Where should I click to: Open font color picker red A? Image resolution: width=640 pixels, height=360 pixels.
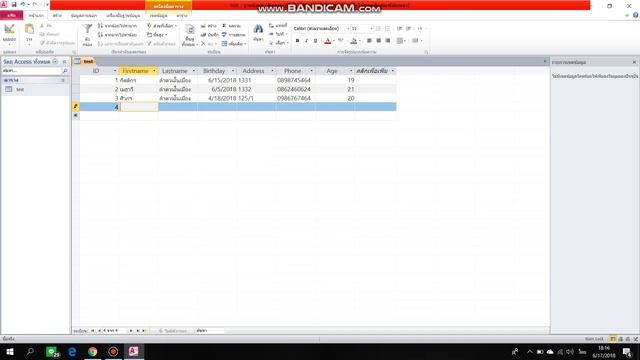327,40
